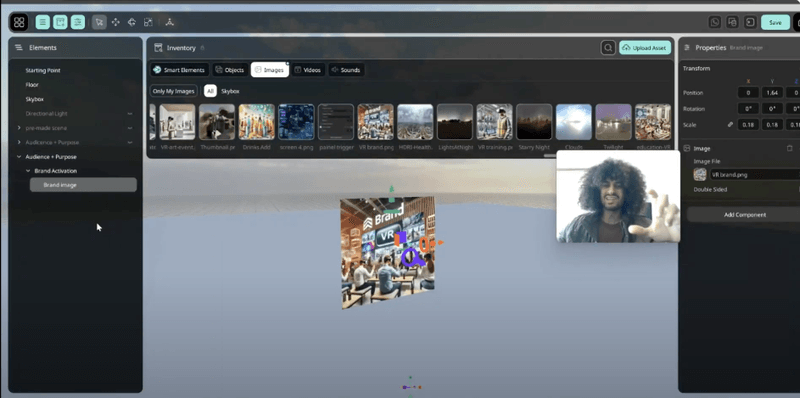Viewport: 800px width, 398px height.
Task: Toggle the Properties panel toolbar button
Action: [78, 22]
